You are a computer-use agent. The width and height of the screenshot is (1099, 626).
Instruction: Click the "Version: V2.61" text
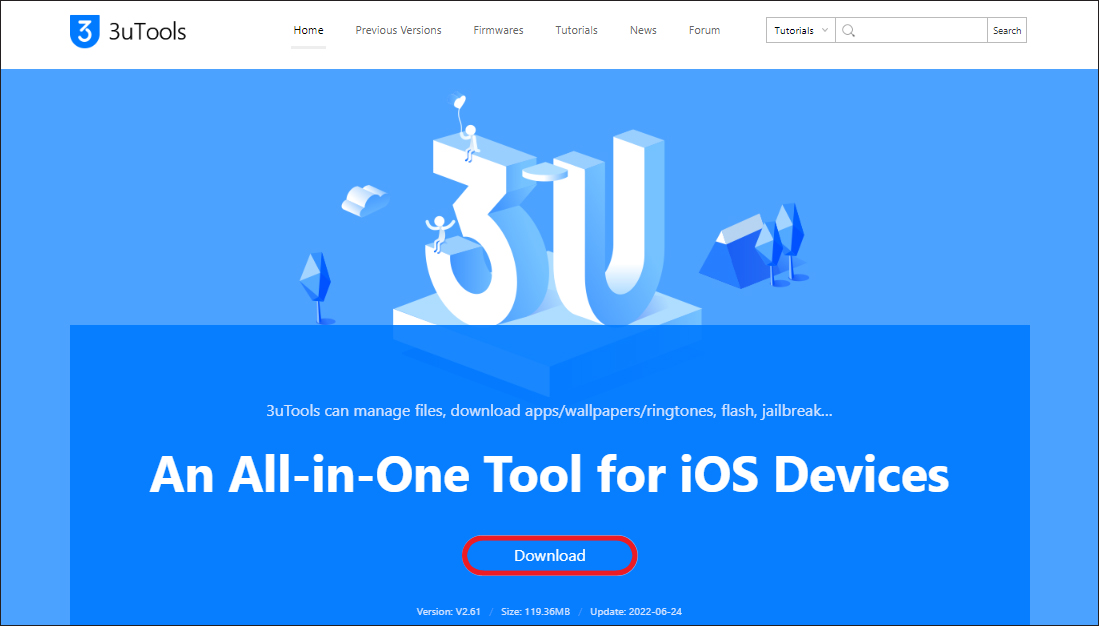point(449,611)
